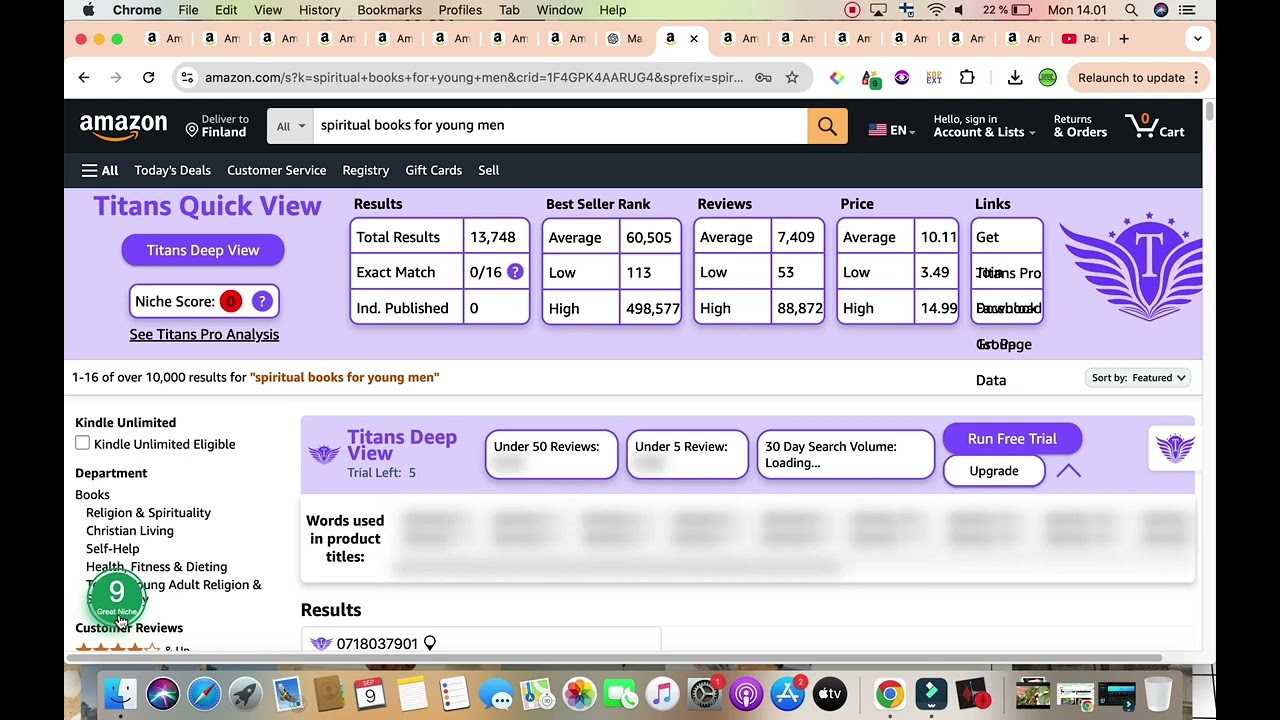The width and height of the screenshot is (1280, 720).
Task: Click the Chrome downloads icon
Action: click(x=1015, y=78)
